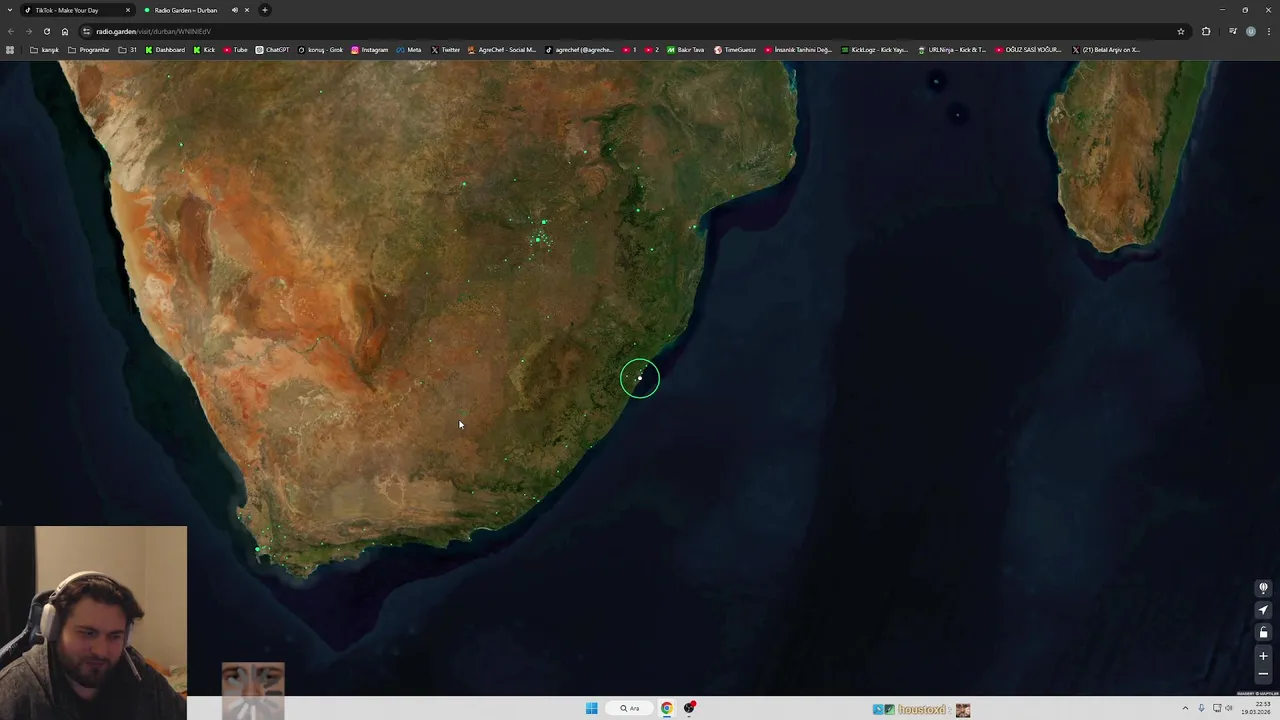The width and height of the screenshot is (1280, 720).
Task: Go back to the previous page
Action: click(x=11, y=31)
